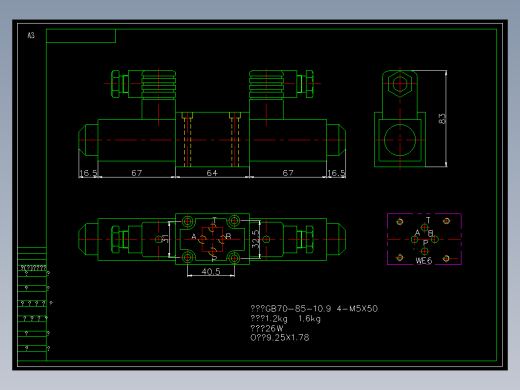Select the 9.25X1.78 O-ring note
This screenshot has width=520, height=390.
click(x=280, y=338)
